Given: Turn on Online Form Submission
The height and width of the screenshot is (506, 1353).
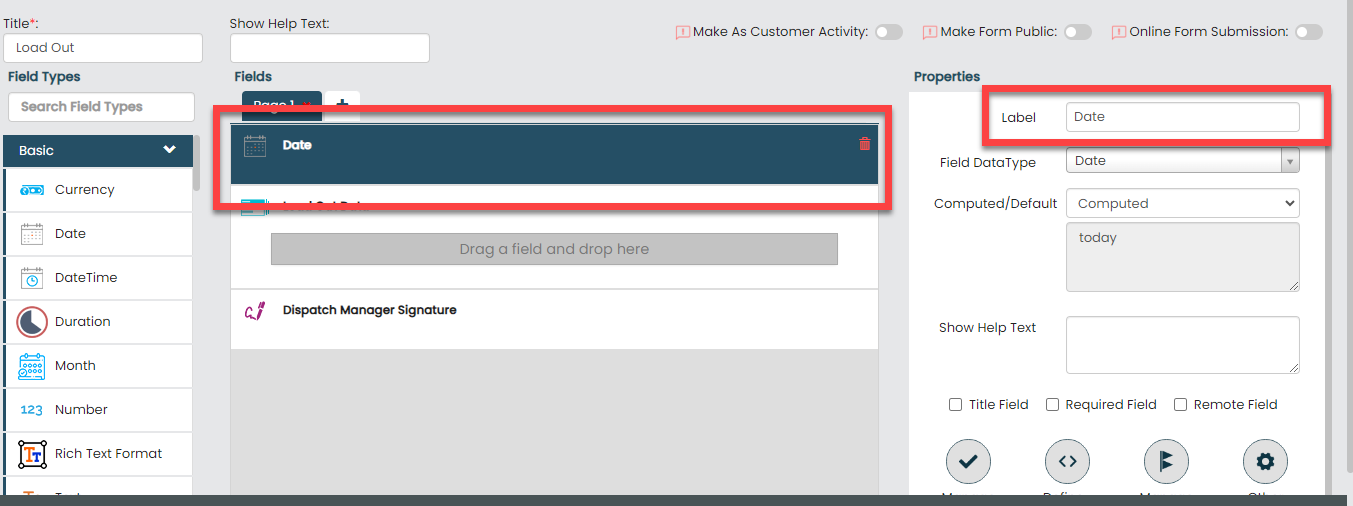Looking at the screenshot, I should [1308, 32].
